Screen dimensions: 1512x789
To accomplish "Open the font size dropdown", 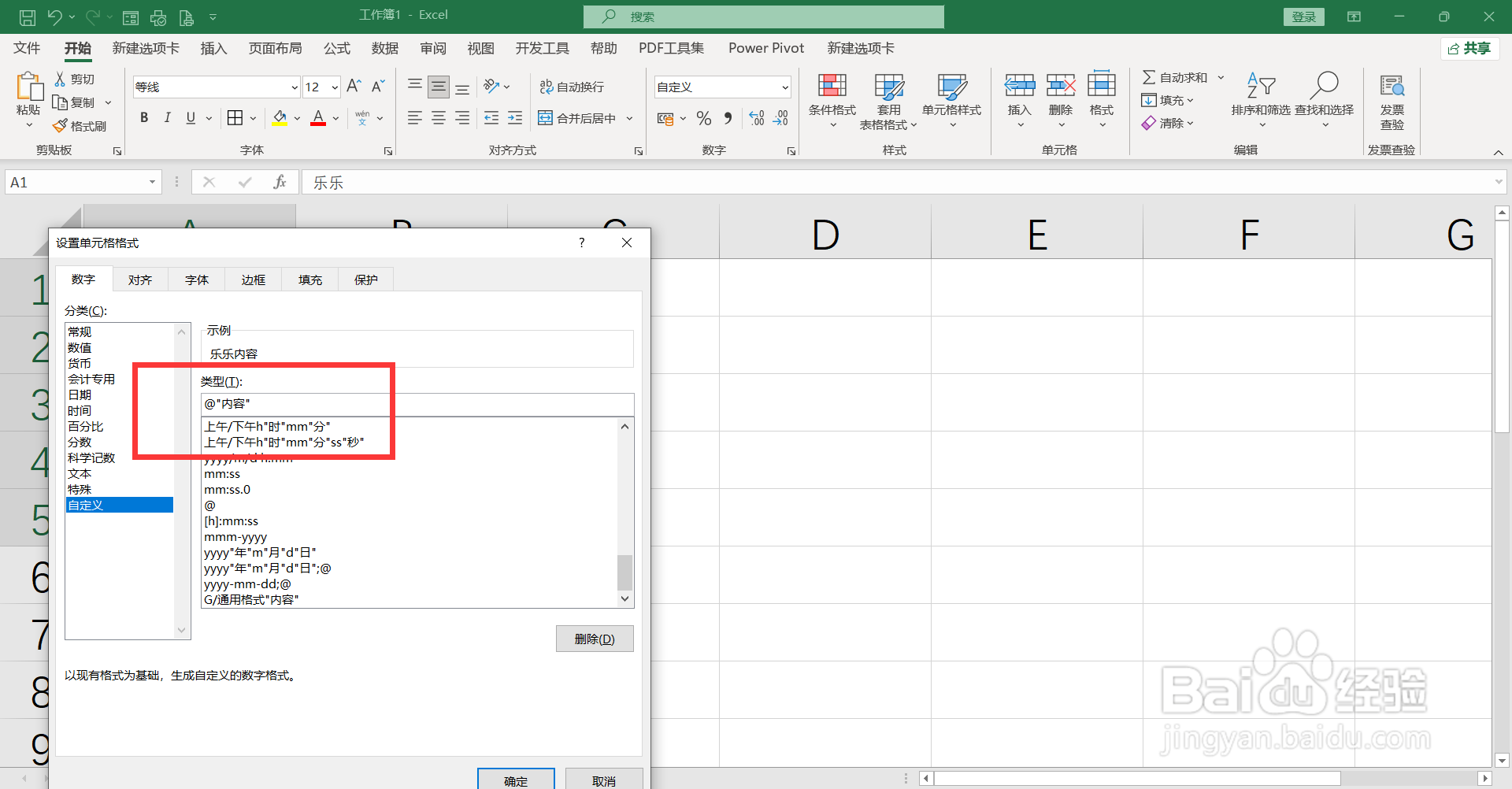I will coord(335,87).
